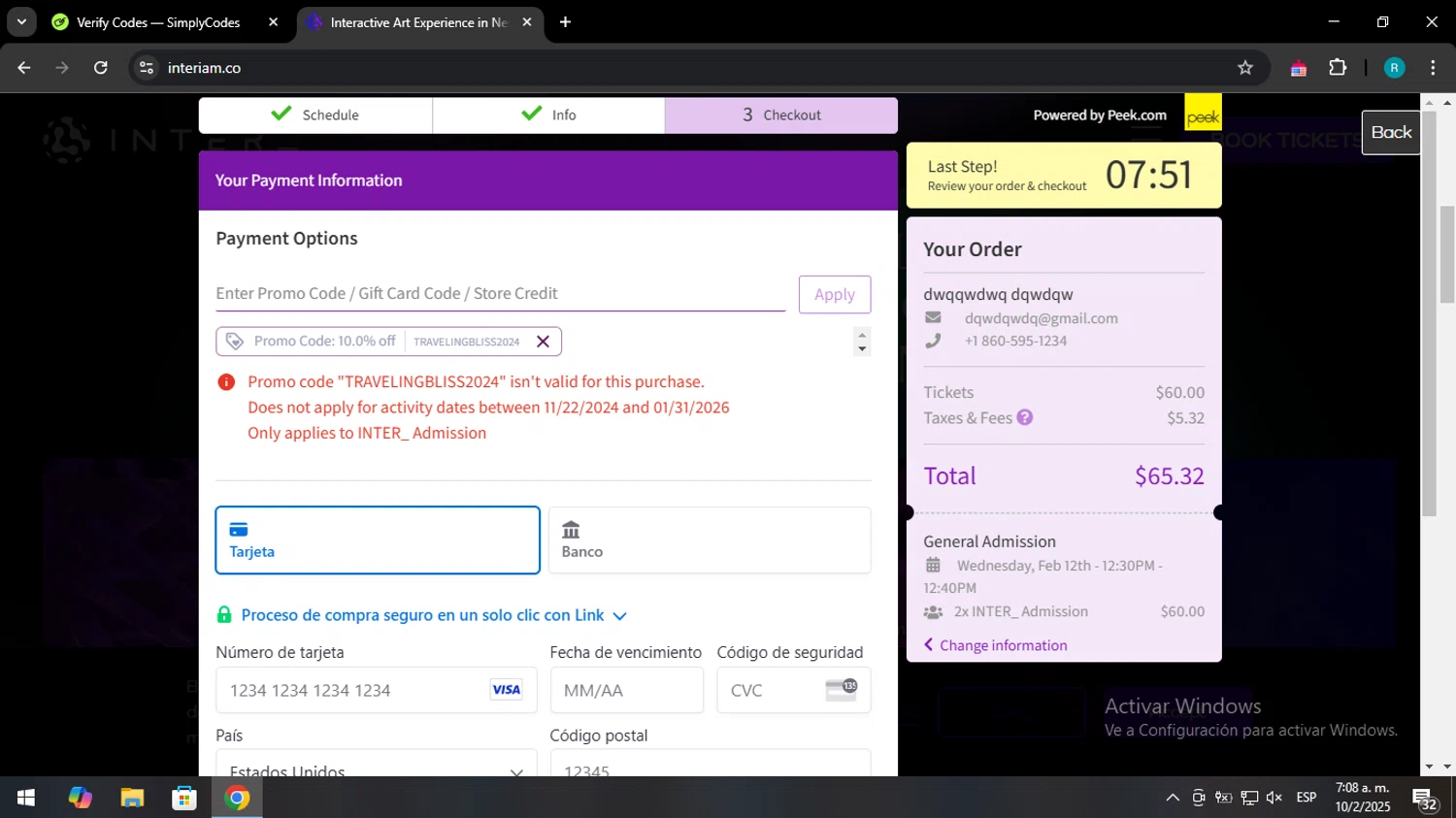Viewport: 1456px width, 818px height.
Task: Click the Número de tarjeta field
Action: click(376, 690)
